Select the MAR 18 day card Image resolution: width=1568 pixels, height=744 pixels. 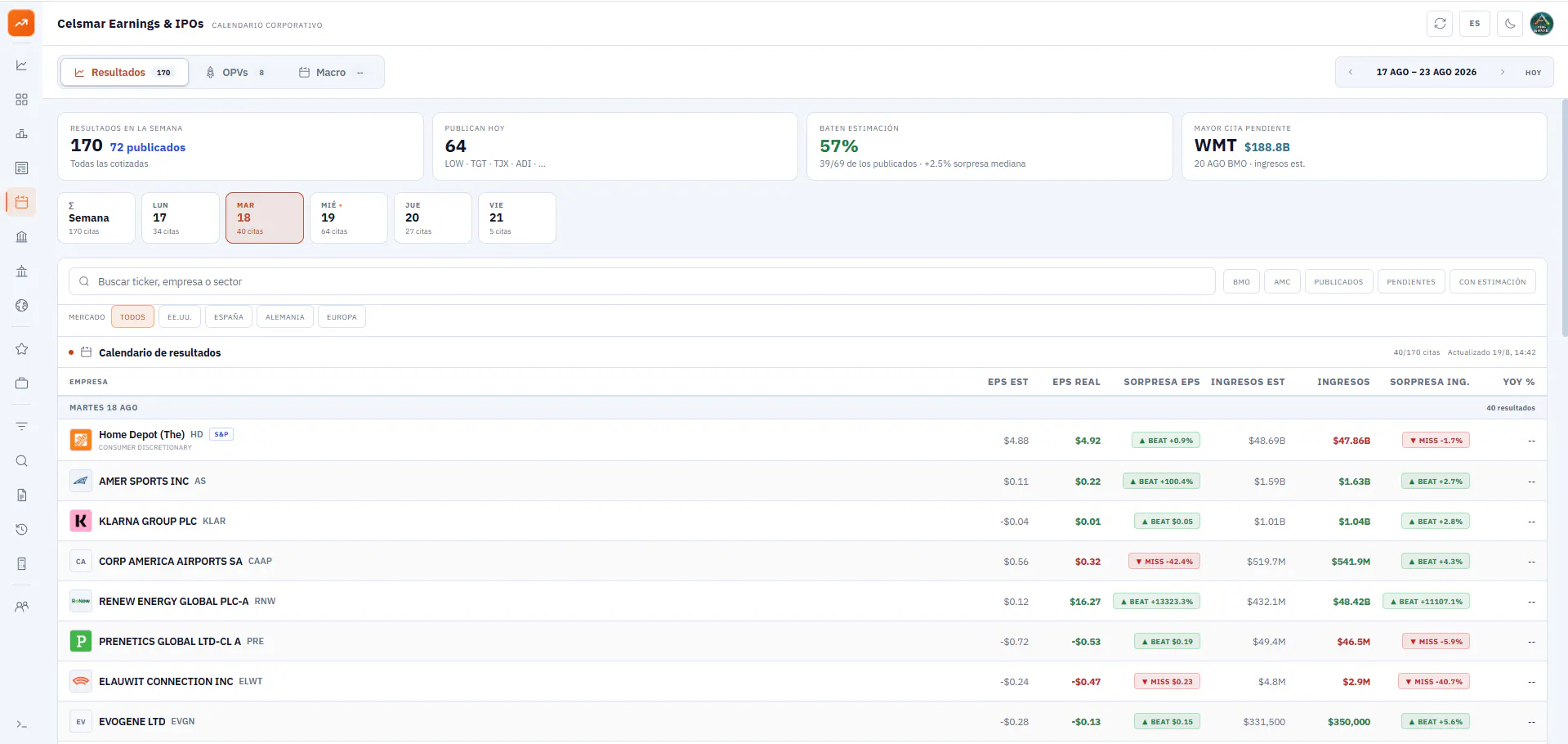point(265,217)
